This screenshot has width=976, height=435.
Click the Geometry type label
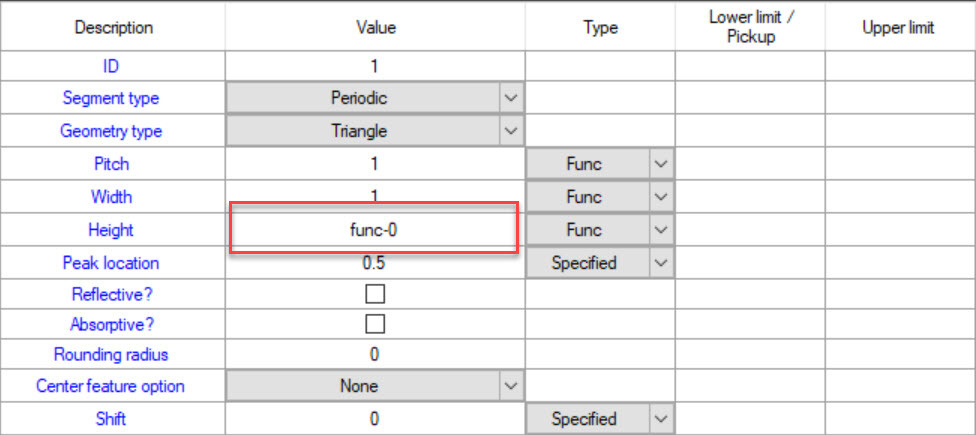pyautogui.click(x=111, y=131)
